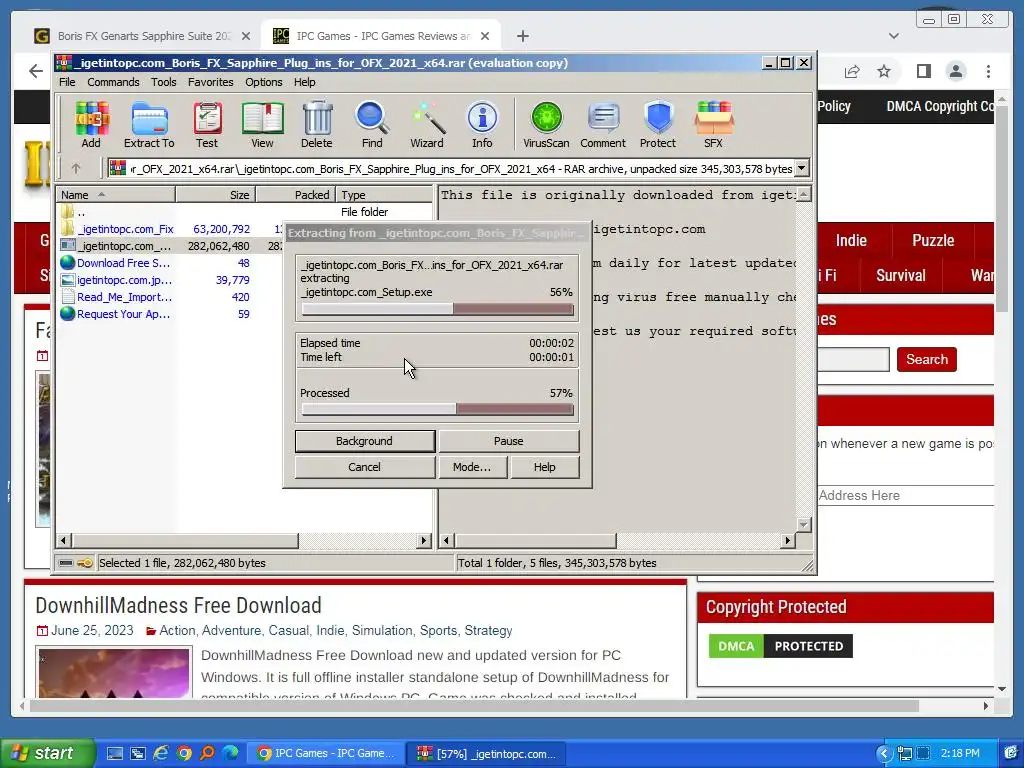Viewport: 1024px width, 768px height.
Task: Click the DMCA Protected badge
Action: 780,646
